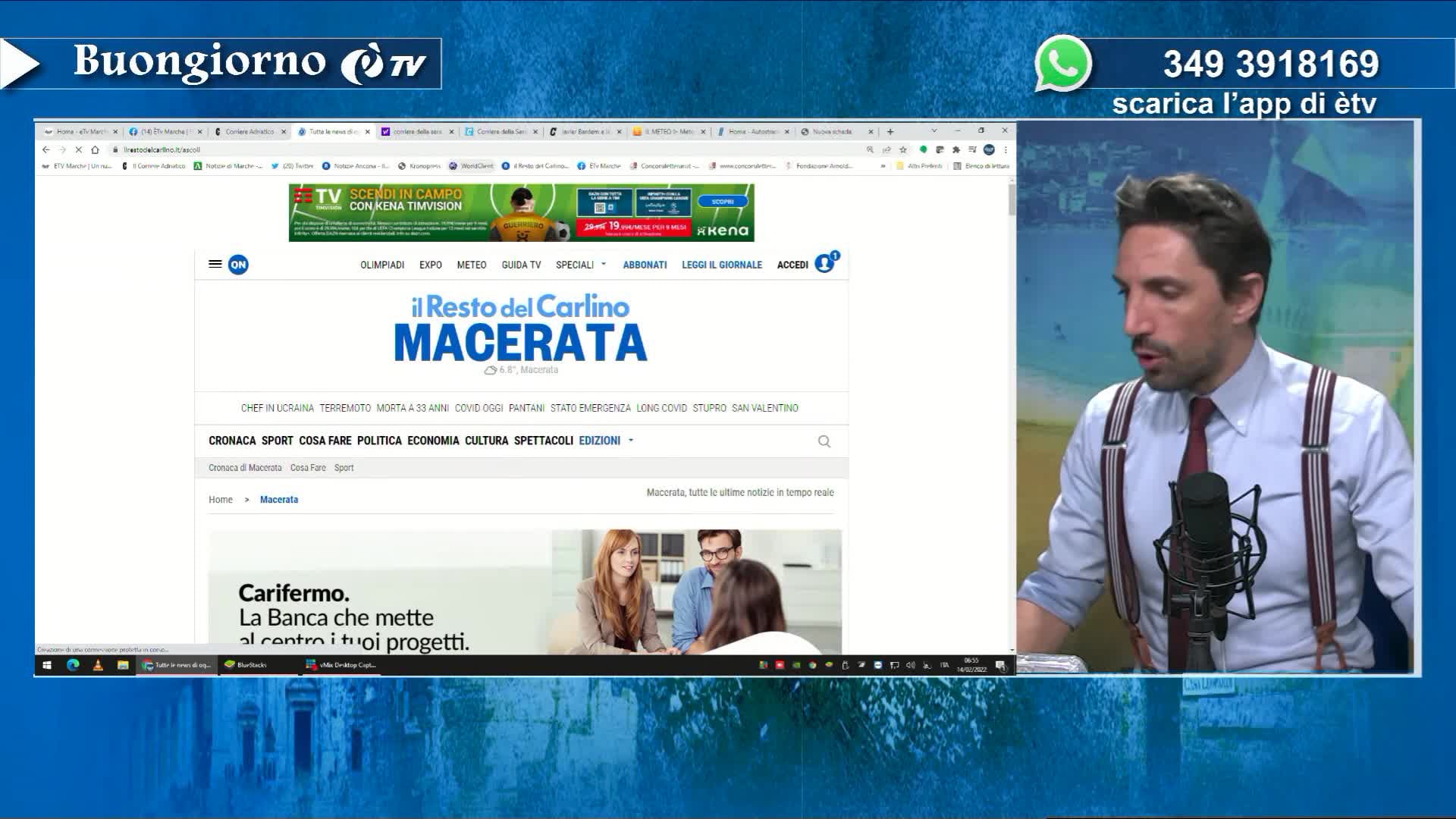Click the zoom magnifier icon in address bar
The image size is (1456, 819).
[x=870, y=150]
